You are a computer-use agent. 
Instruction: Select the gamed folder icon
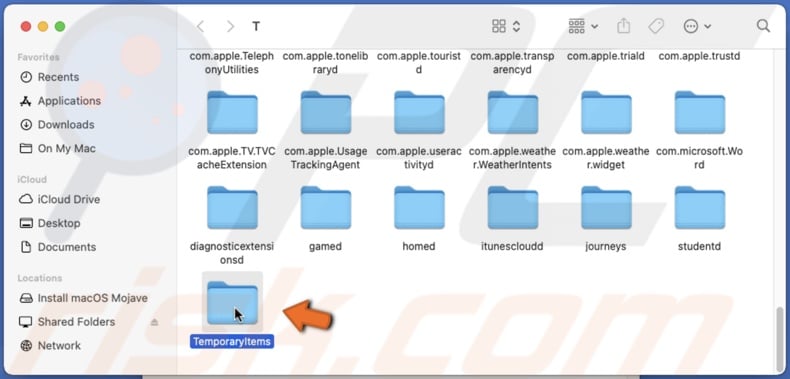coord(325,208)
